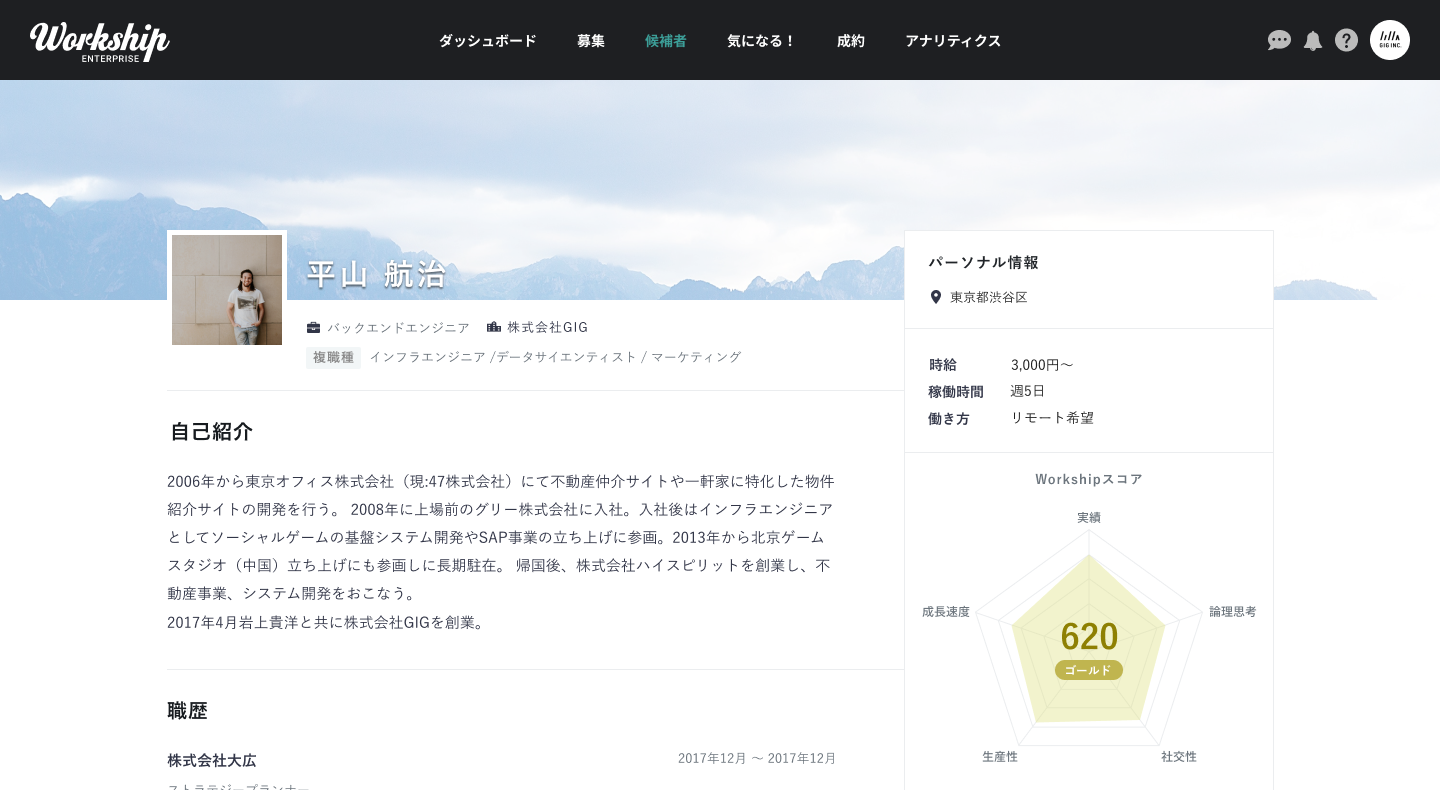Image resolution: width=1440 pixels, height=790 pixels.
Task: Open the 募集 menu item
Action: click(591, 41)
